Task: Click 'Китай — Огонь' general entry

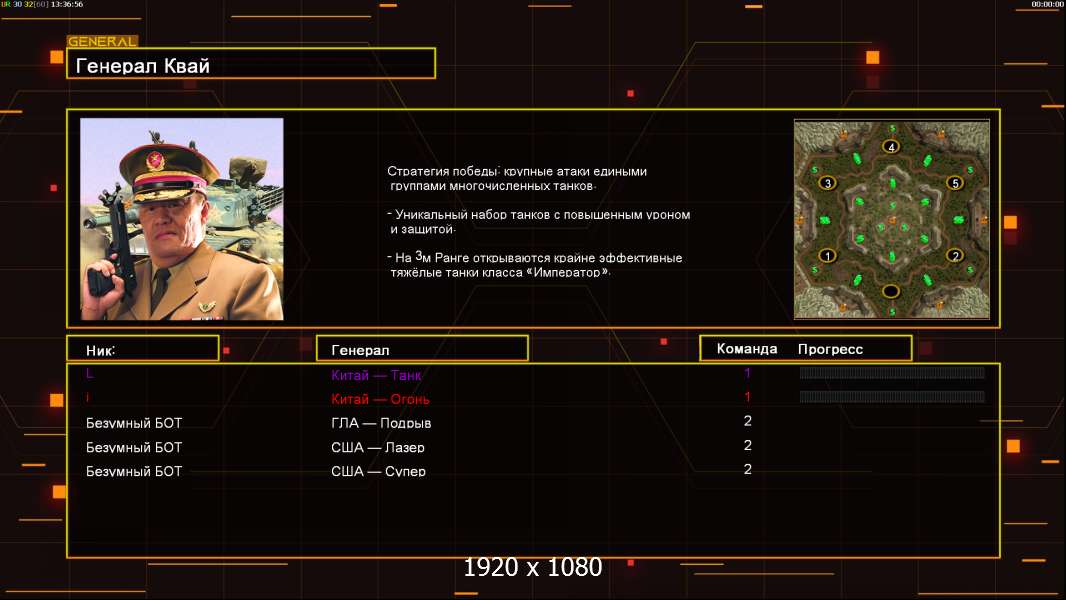Action: [x=380, y=400]
